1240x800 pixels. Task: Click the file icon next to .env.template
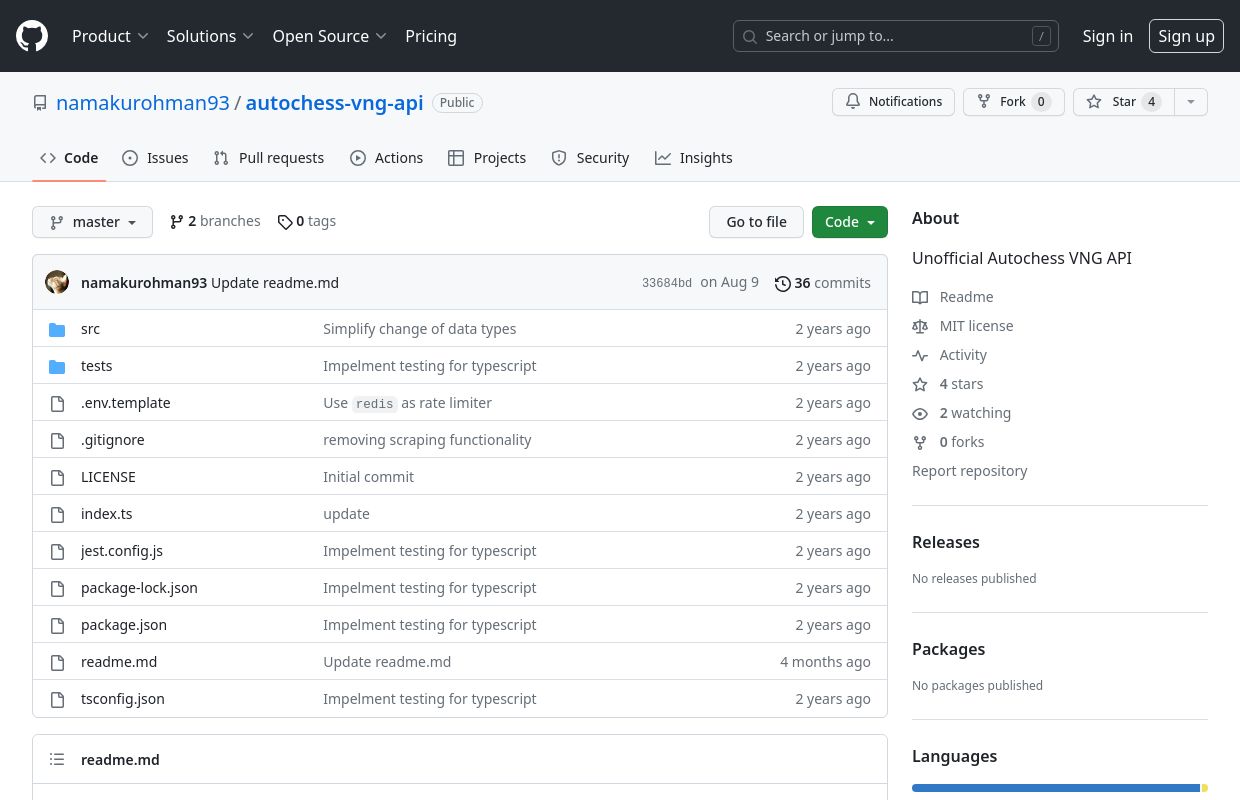(x=57, y=403)
